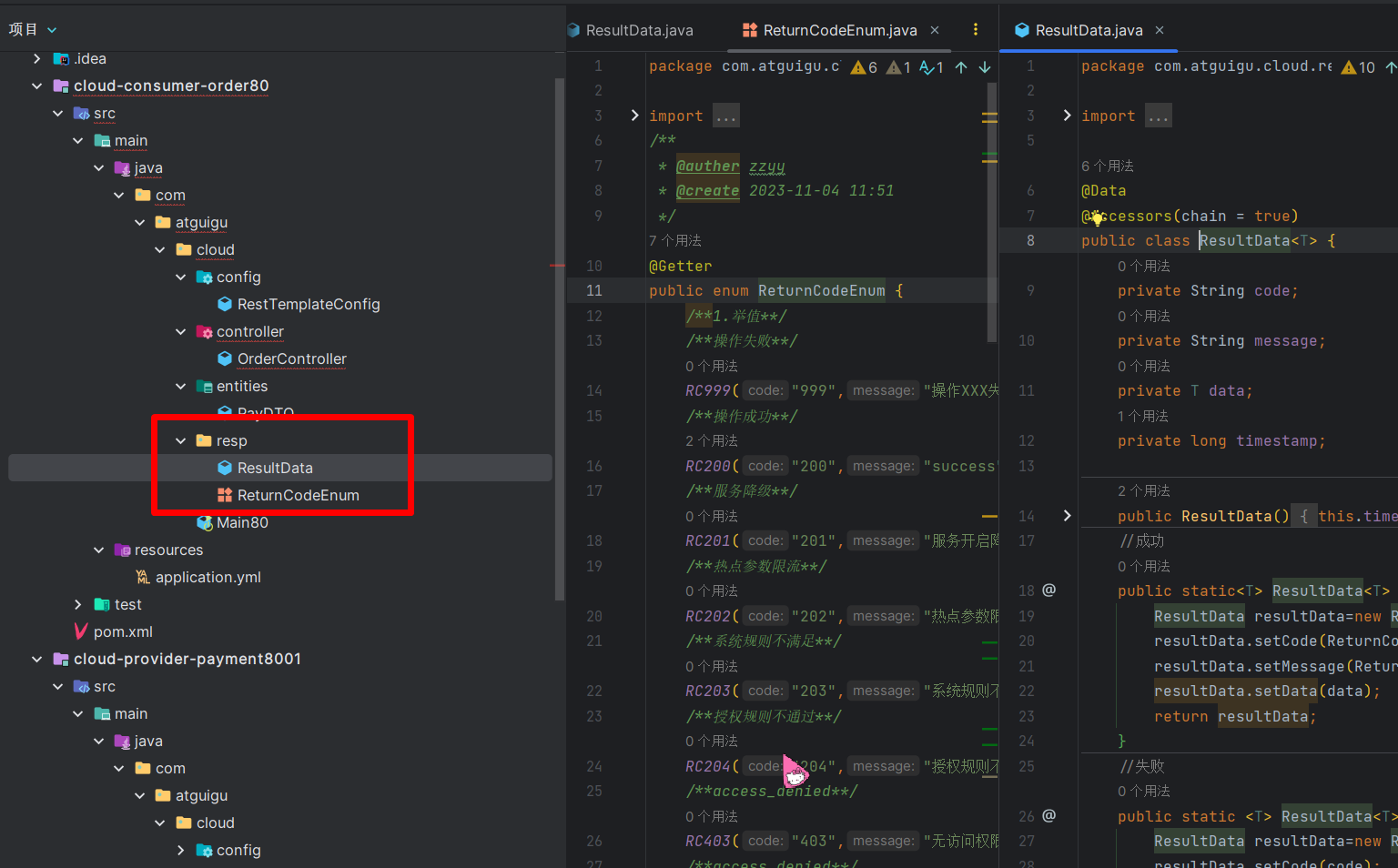Click the test folder icon
This screenshot has height=868, width=1398.
coord(102,604)
